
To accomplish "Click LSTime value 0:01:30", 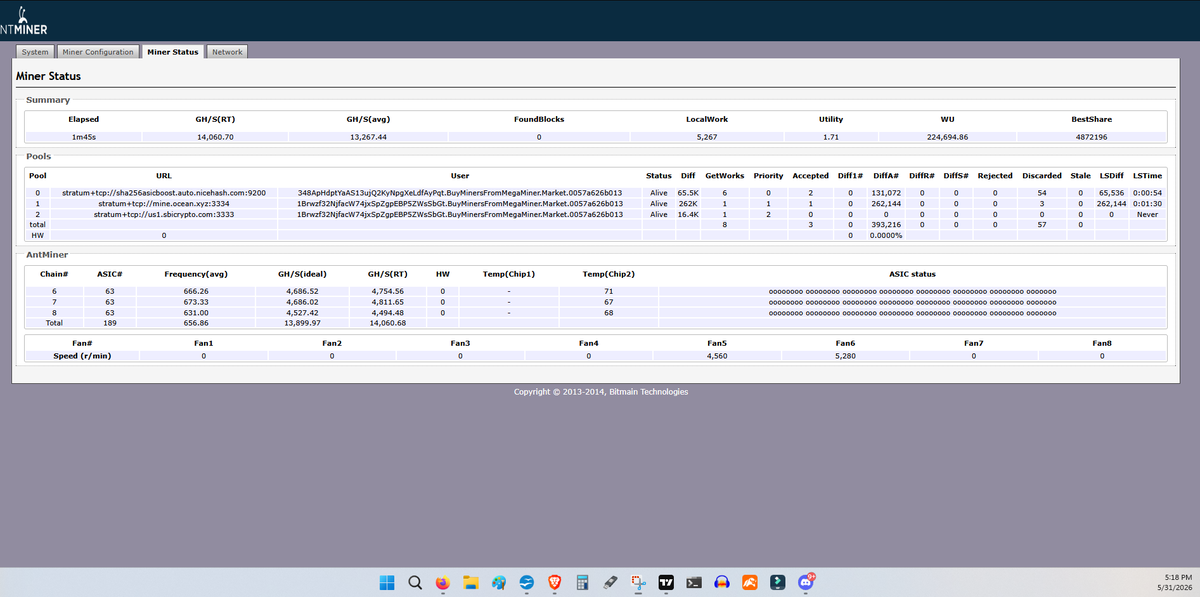I will tap(1147, 203).
